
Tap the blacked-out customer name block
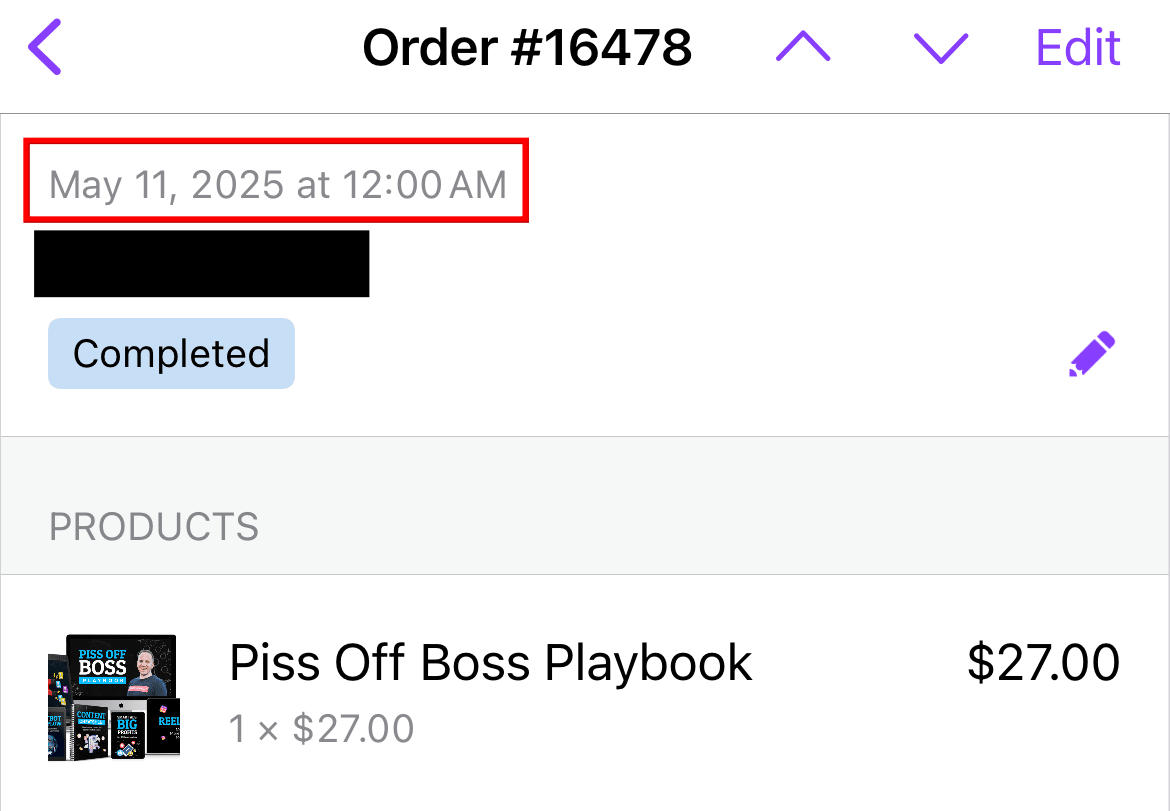click(201, 264)
